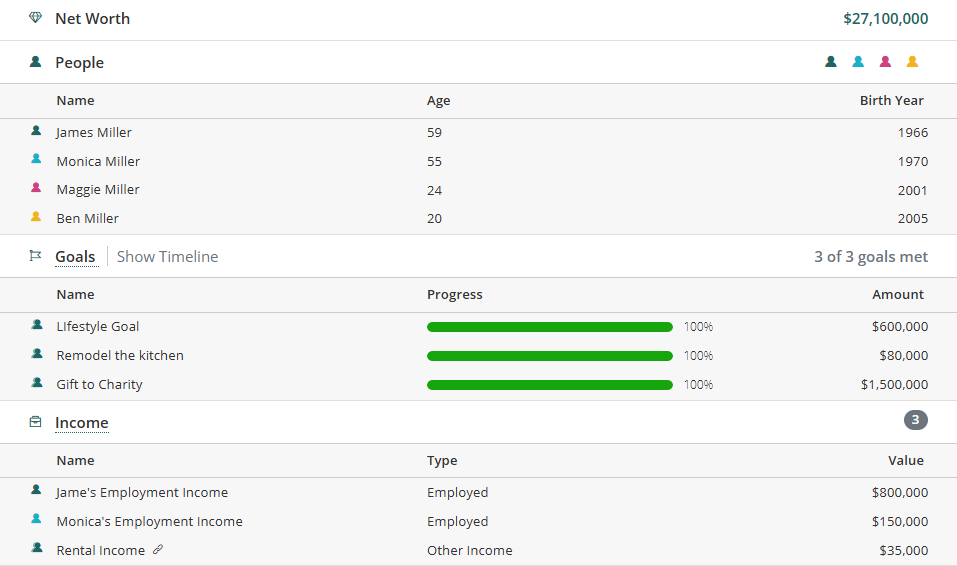Open Monica's Employment Income entry
Image resolution: width=957 pixels, height=566 pixels.
(149, 522)
